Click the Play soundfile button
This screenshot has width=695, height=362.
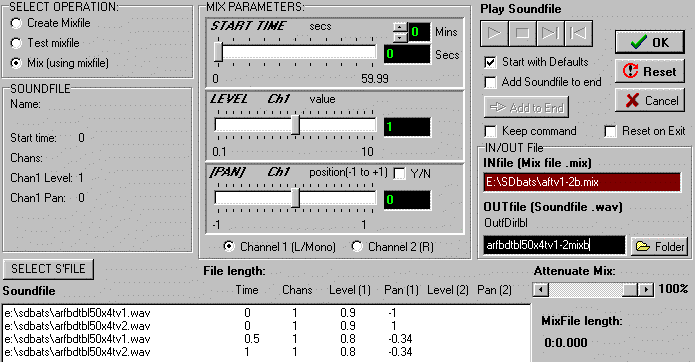click(494, 33)
